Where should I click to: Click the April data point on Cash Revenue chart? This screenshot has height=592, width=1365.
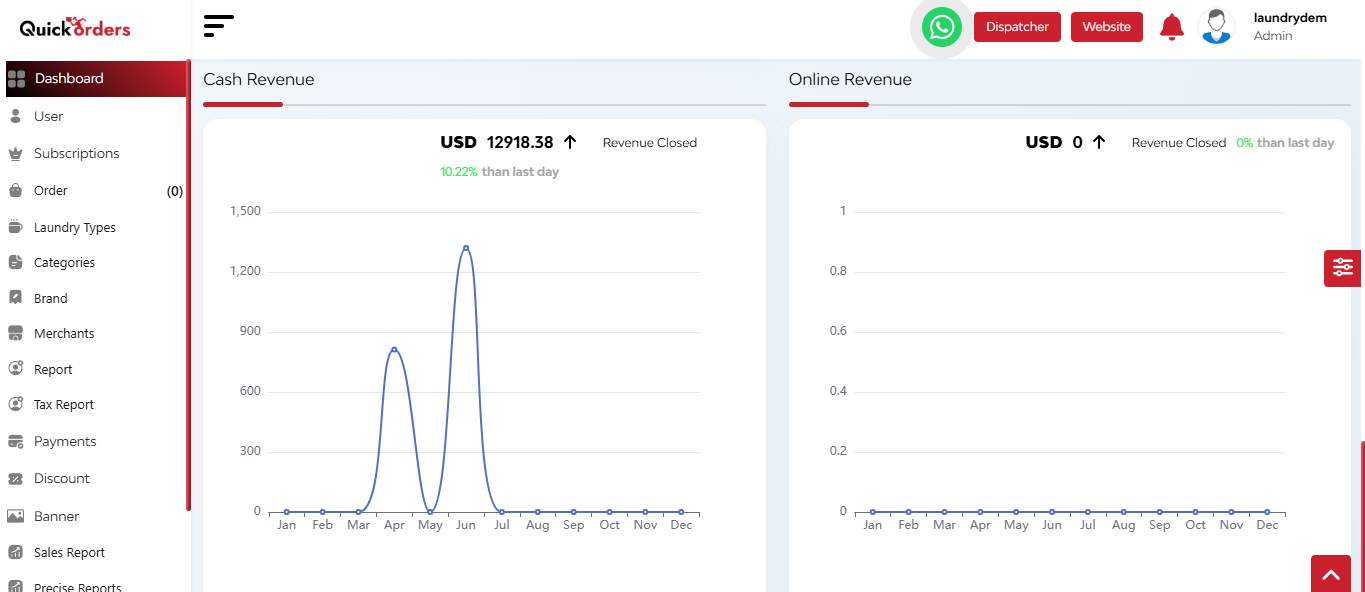point(394,350)
